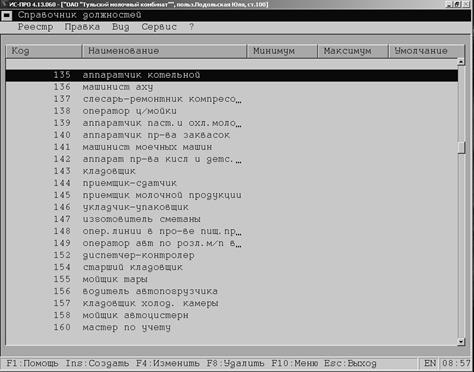Click the system menu icon beside Справочник должностей
Image resolution: width=474 pixels, height=372 pixels.
[x=7, y=16]
